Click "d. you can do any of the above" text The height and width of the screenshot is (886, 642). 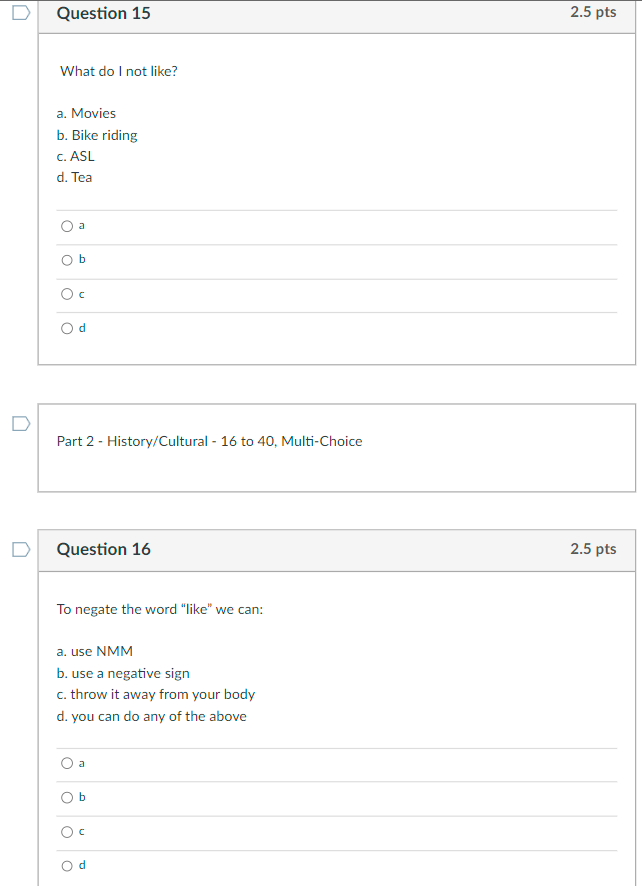pyautogui.click(x=151, y=716)
